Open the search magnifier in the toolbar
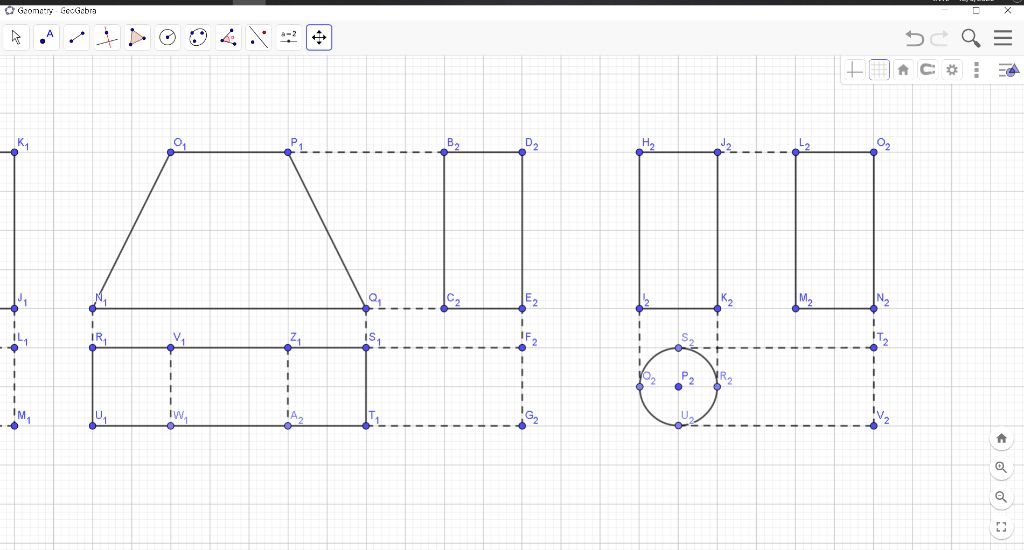 (970, 38)
